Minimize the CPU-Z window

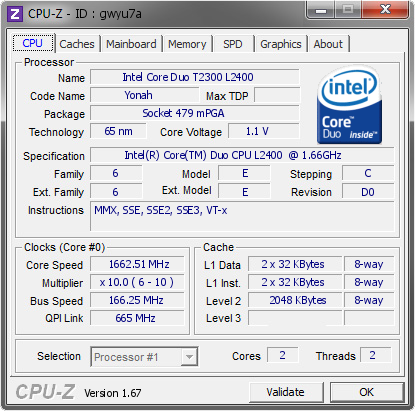[x=321, y=11]
